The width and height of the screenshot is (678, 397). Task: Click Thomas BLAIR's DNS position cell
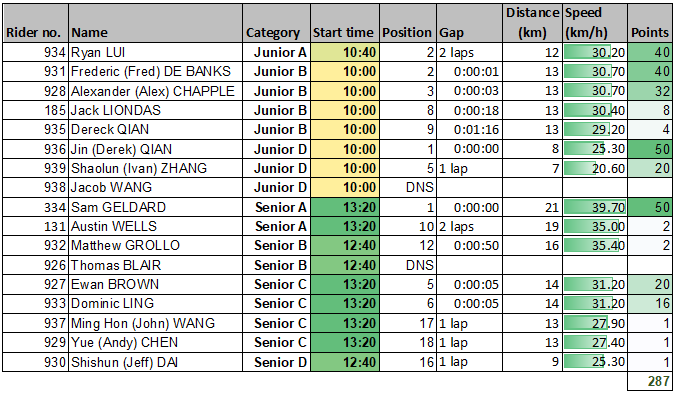tap(408, 265)
